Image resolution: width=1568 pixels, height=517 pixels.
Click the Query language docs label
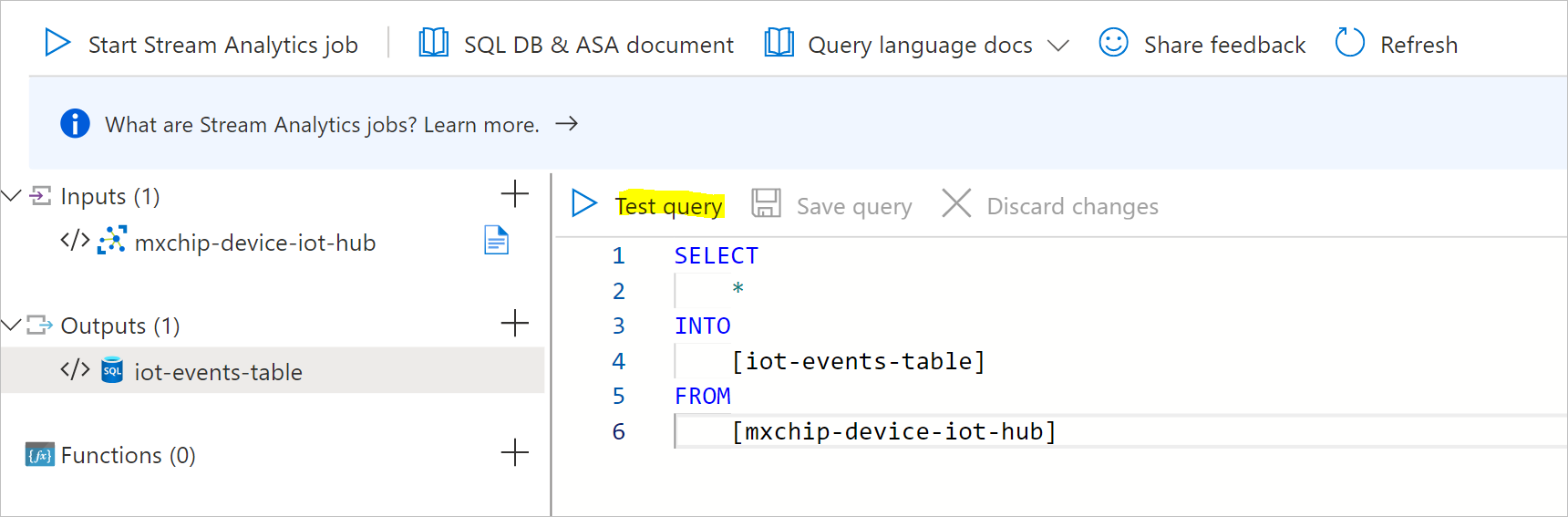coord(921,45)
